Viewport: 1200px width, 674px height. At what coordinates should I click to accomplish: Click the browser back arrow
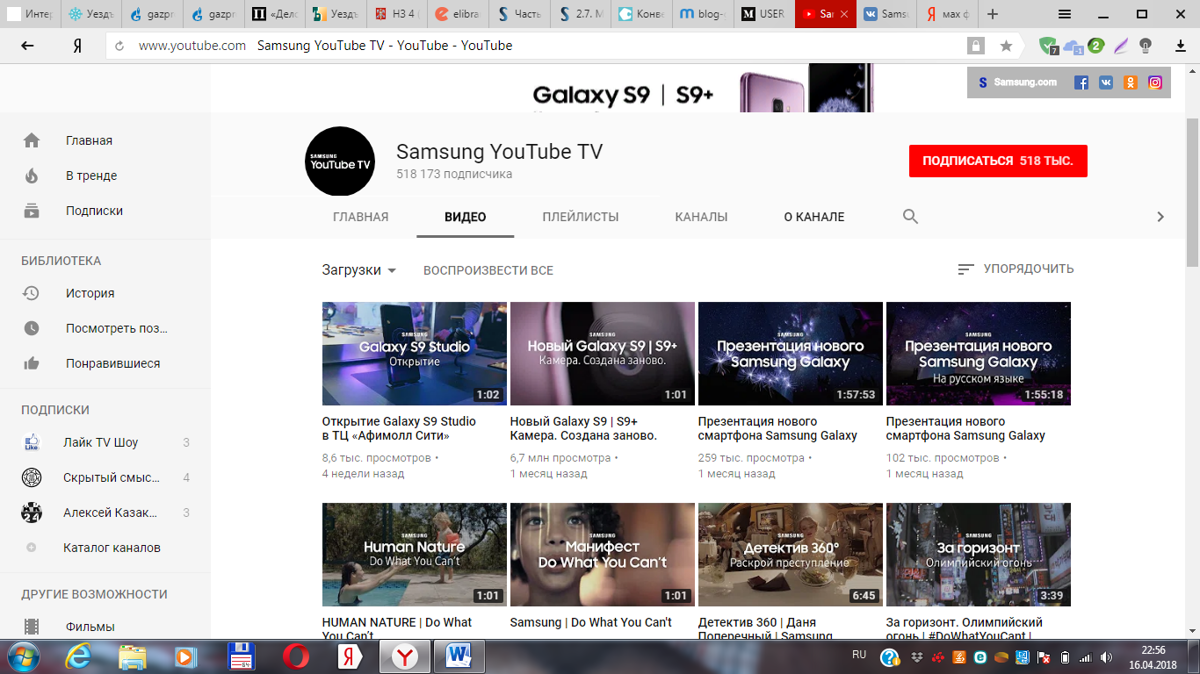(x=27, y=46)
